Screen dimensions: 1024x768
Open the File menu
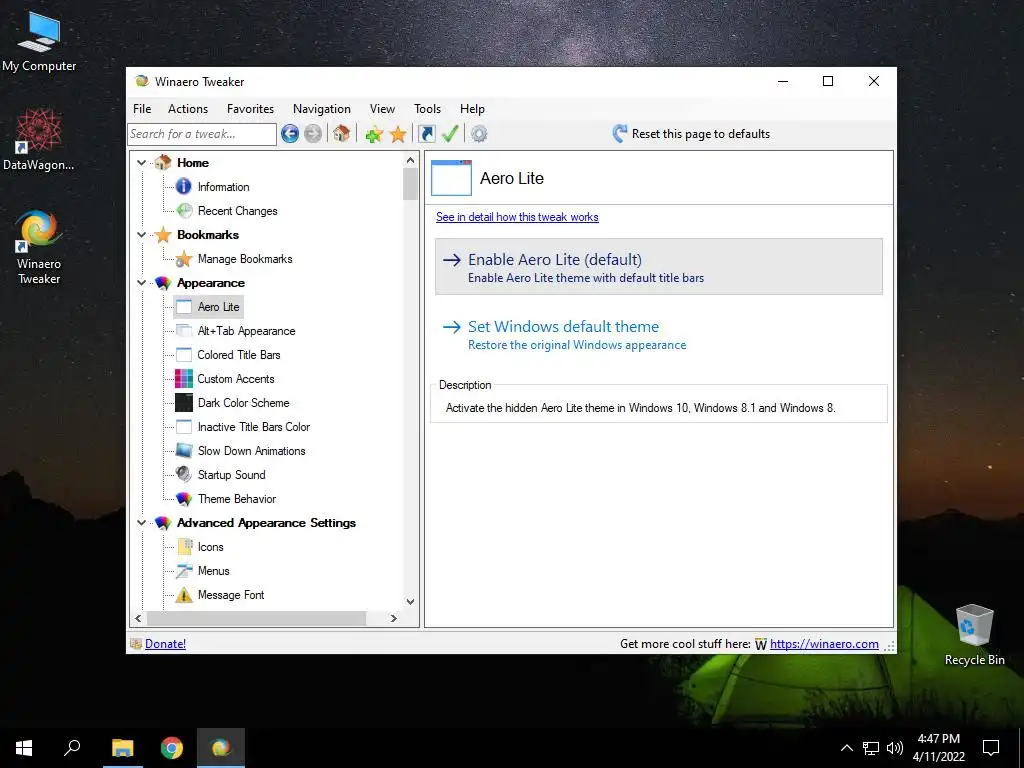142,108
